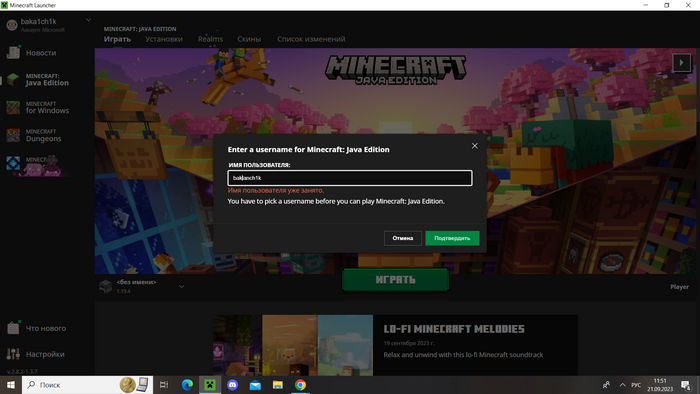Viewport: 700px width, 394px height.
Task: Confirm username with Подтвердить button
Action: (x=452, y=238)
